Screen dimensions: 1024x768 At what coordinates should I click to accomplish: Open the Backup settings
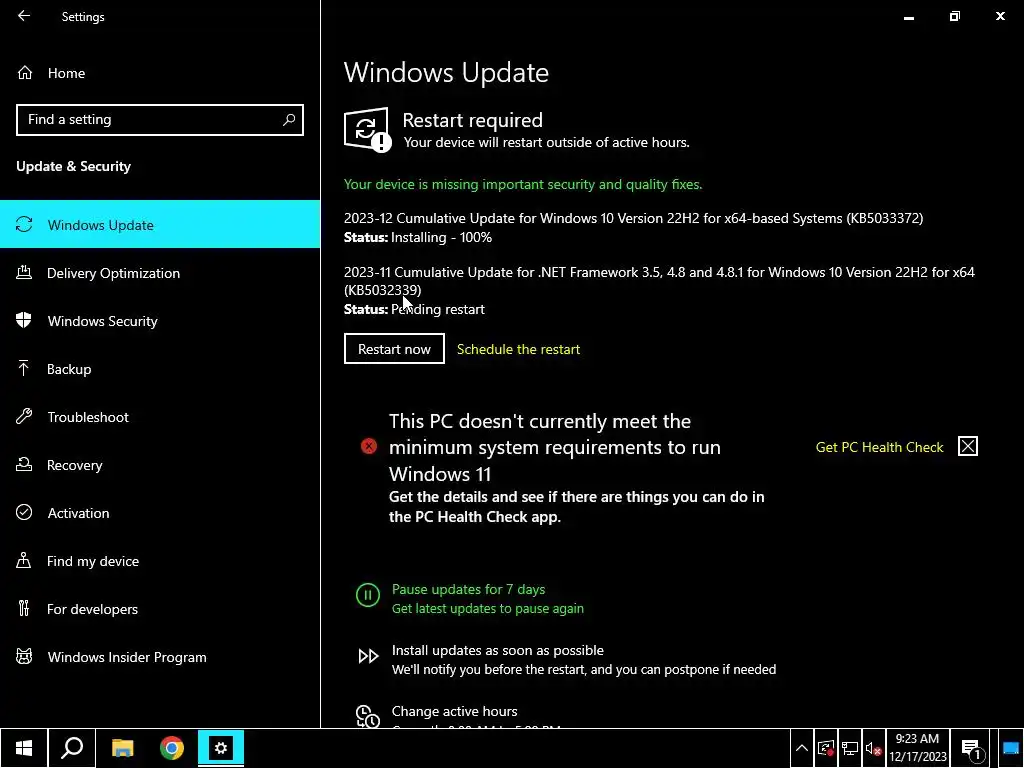pyautogui.click(x=160, y=369)
